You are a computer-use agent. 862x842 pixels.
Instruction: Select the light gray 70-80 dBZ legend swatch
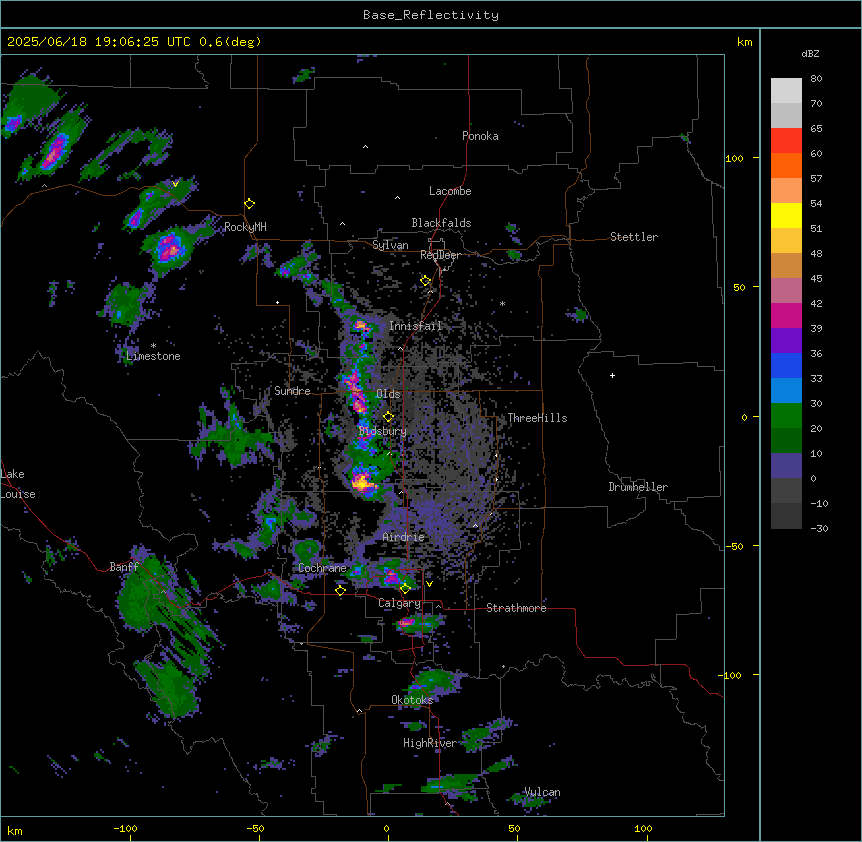(786, 91)
